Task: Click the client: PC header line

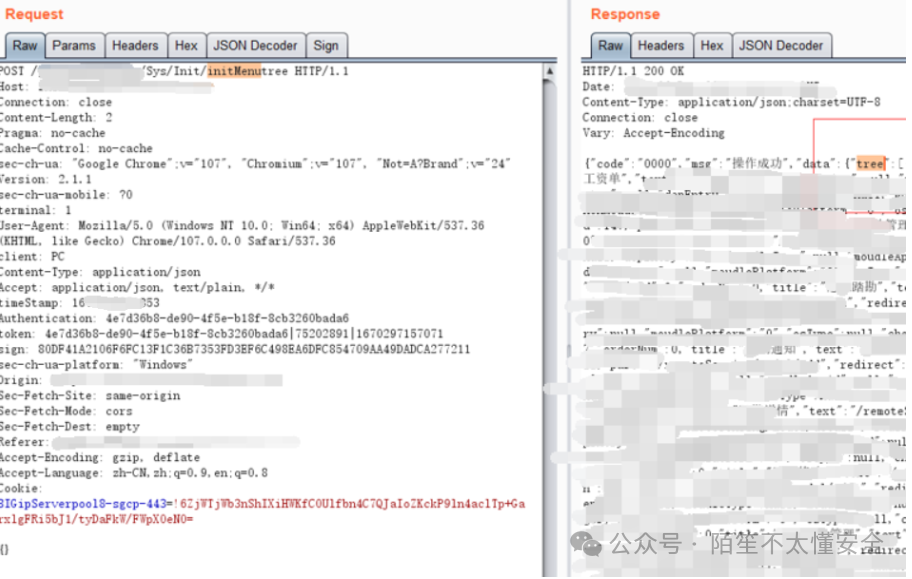Action: [x=32, y=257]
